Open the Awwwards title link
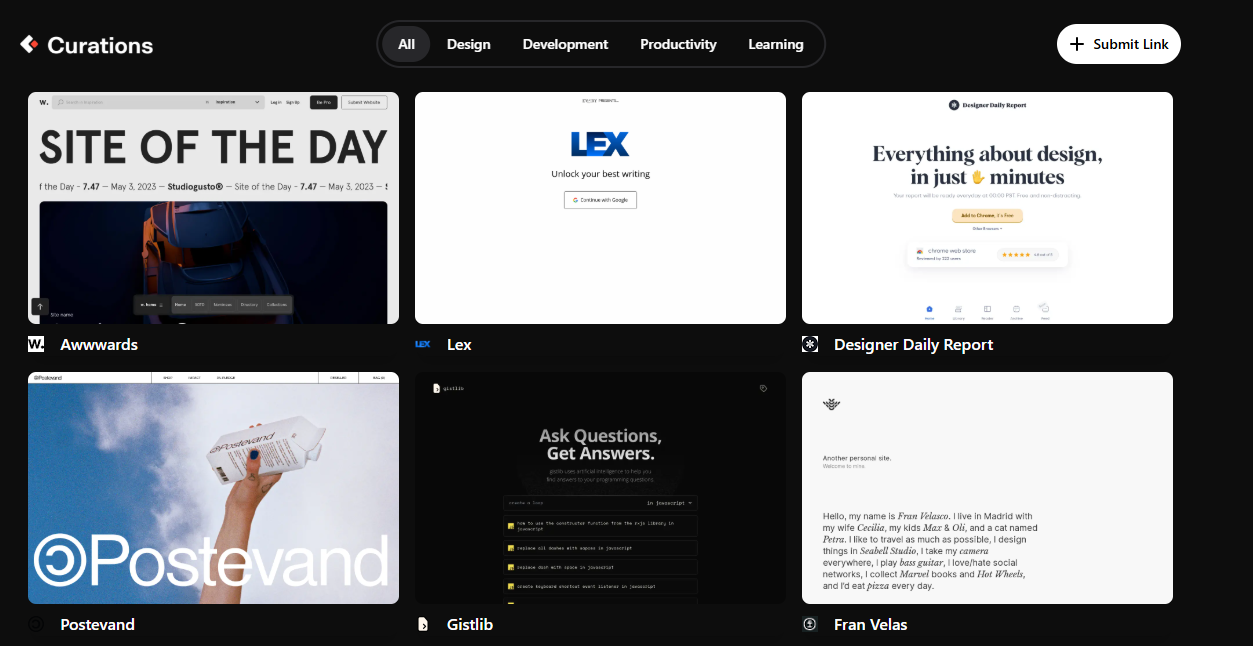This screenshot has height=646, width=1253. pyautogui.click(x=99, y=344)
